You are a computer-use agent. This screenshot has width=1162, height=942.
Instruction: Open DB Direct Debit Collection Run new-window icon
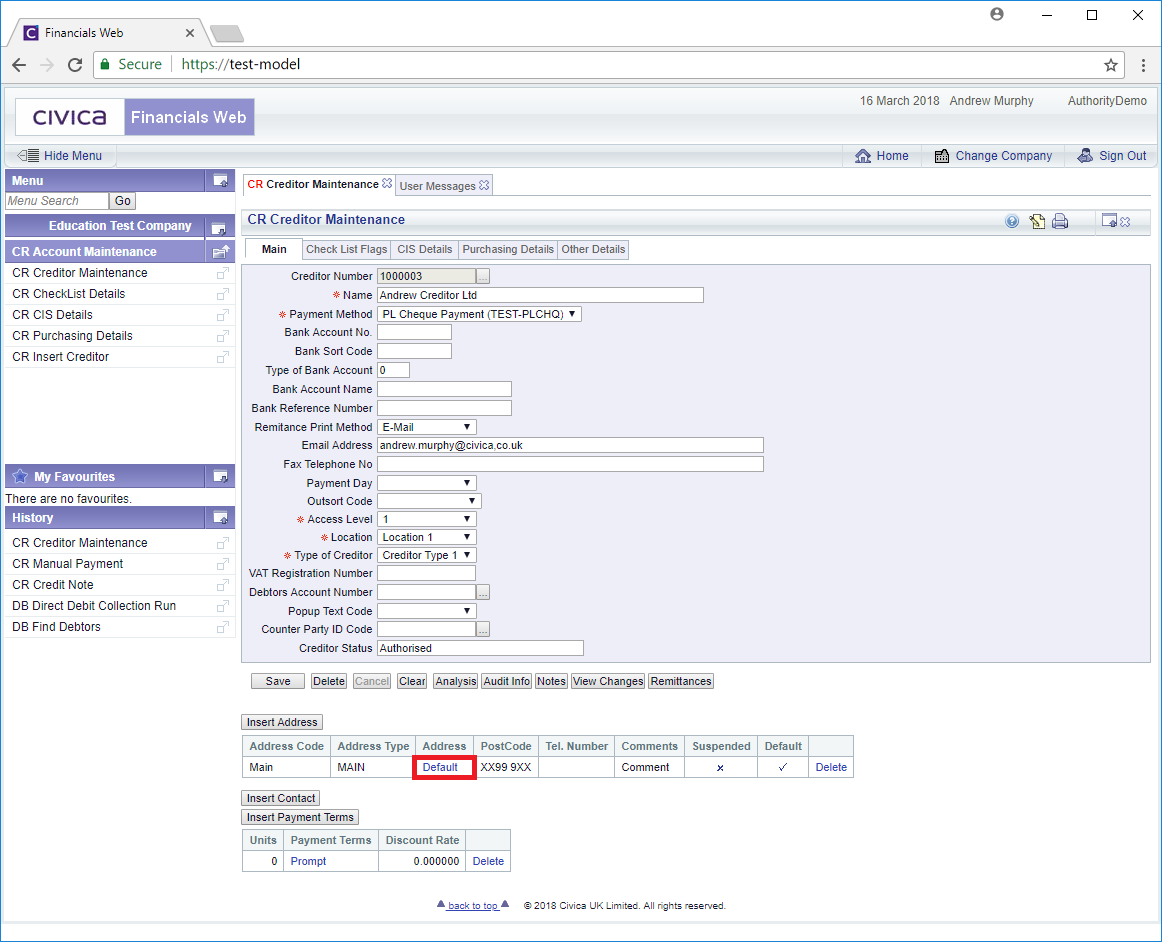point(222,606)
